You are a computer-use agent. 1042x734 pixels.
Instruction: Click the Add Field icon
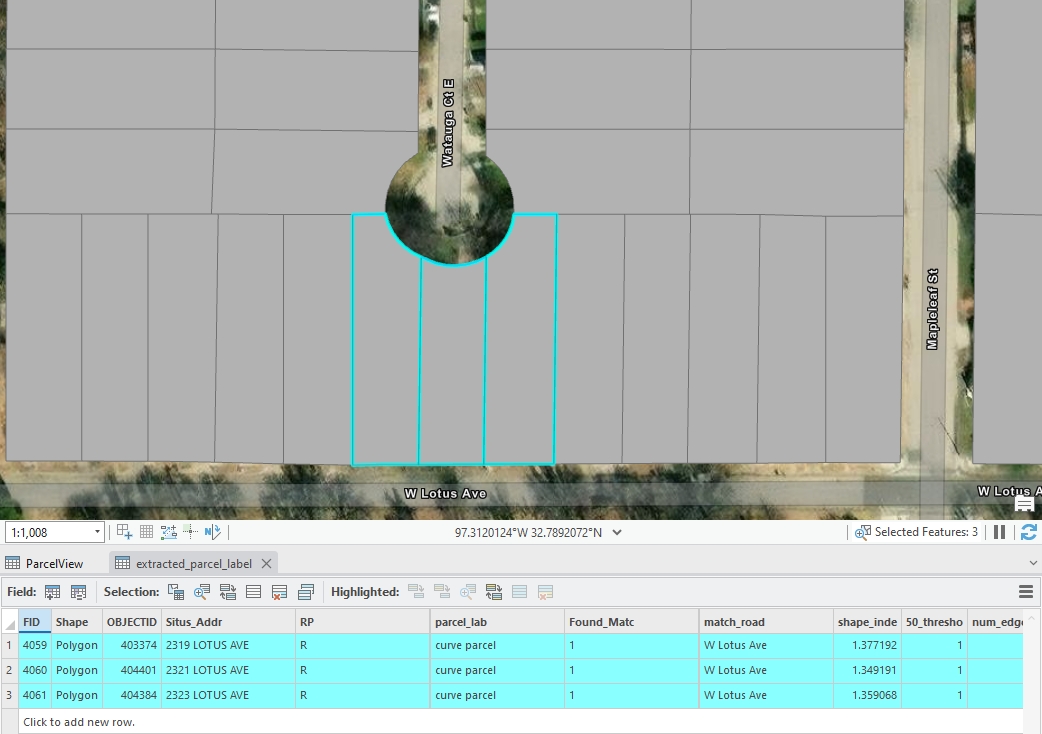(53, 592)
